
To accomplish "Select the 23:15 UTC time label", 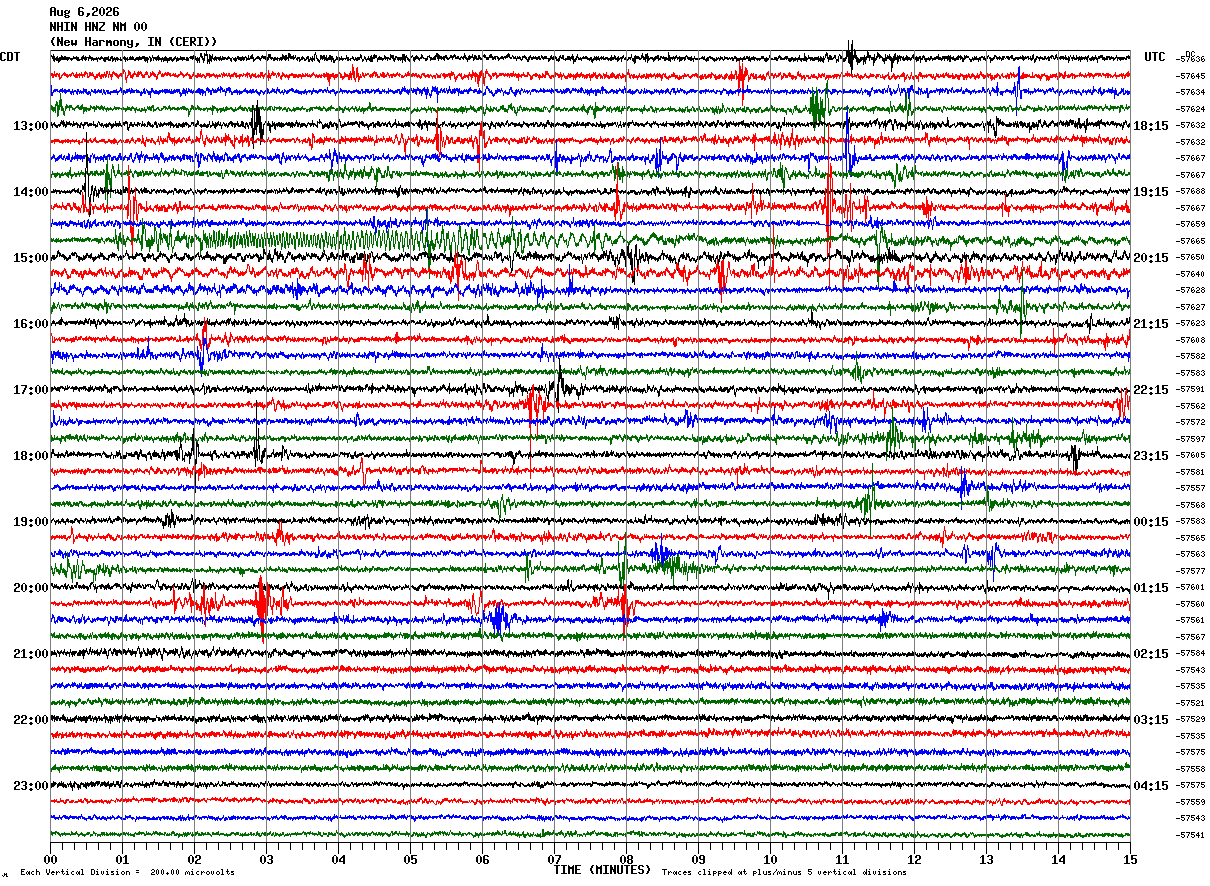I will pos(1151,456).
